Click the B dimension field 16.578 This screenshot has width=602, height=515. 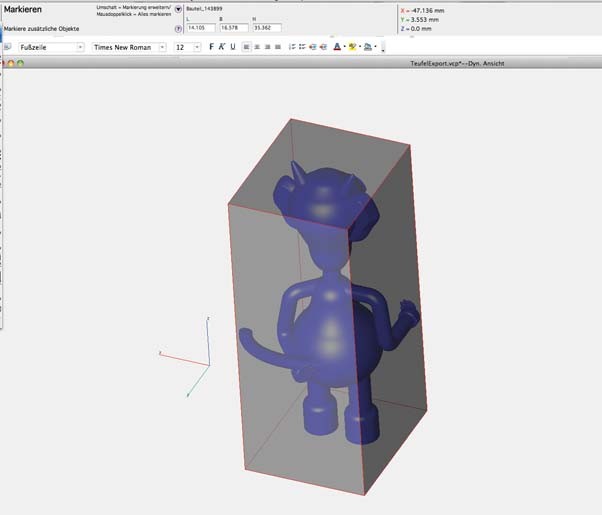[x=233, y=28]
